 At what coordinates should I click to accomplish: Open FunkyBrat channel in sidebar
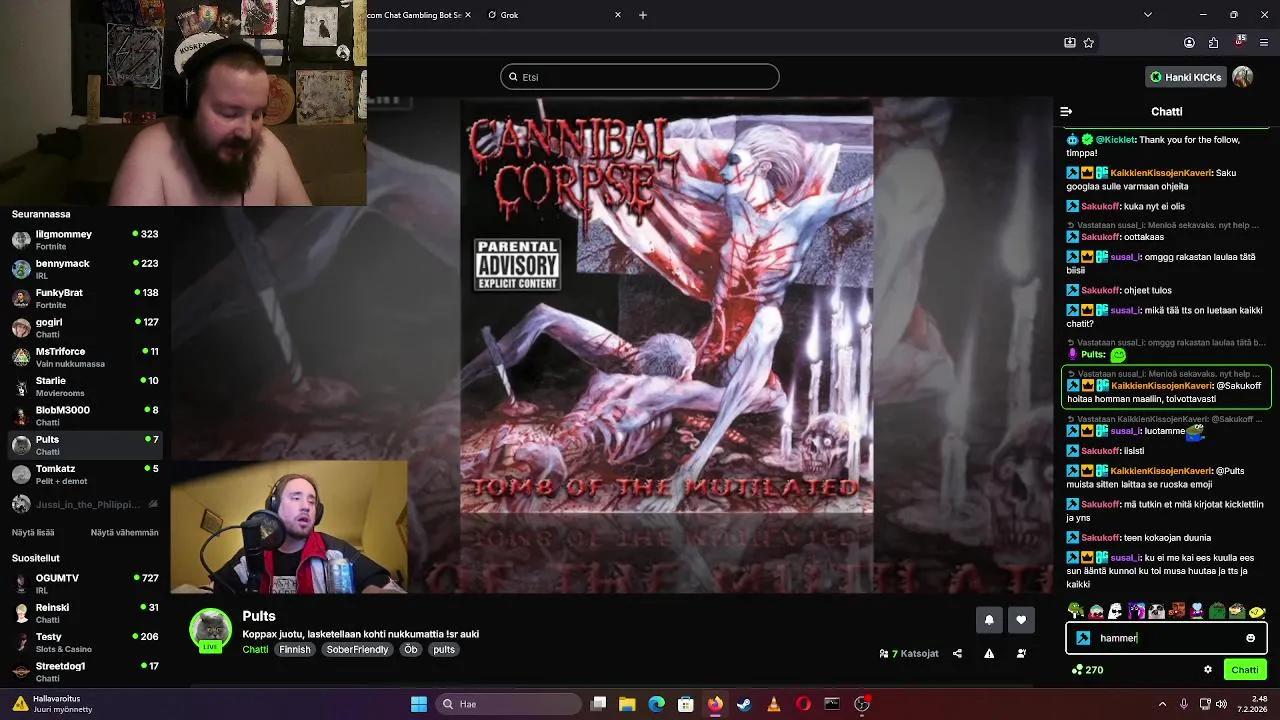pos(85,299)
